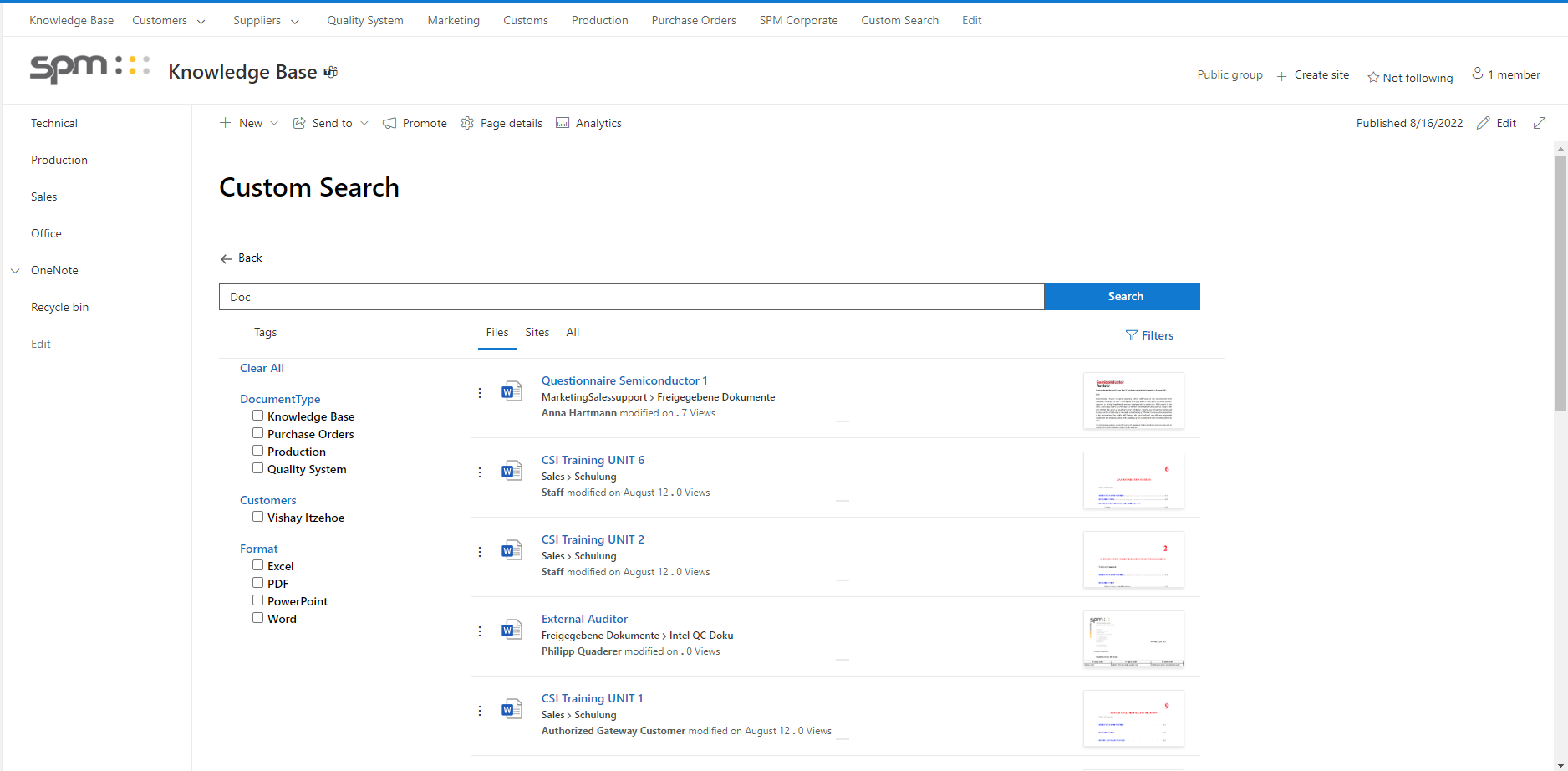Click the pencil Edit icon near Published date
Screen dimensions: 1568x771
1484,123
